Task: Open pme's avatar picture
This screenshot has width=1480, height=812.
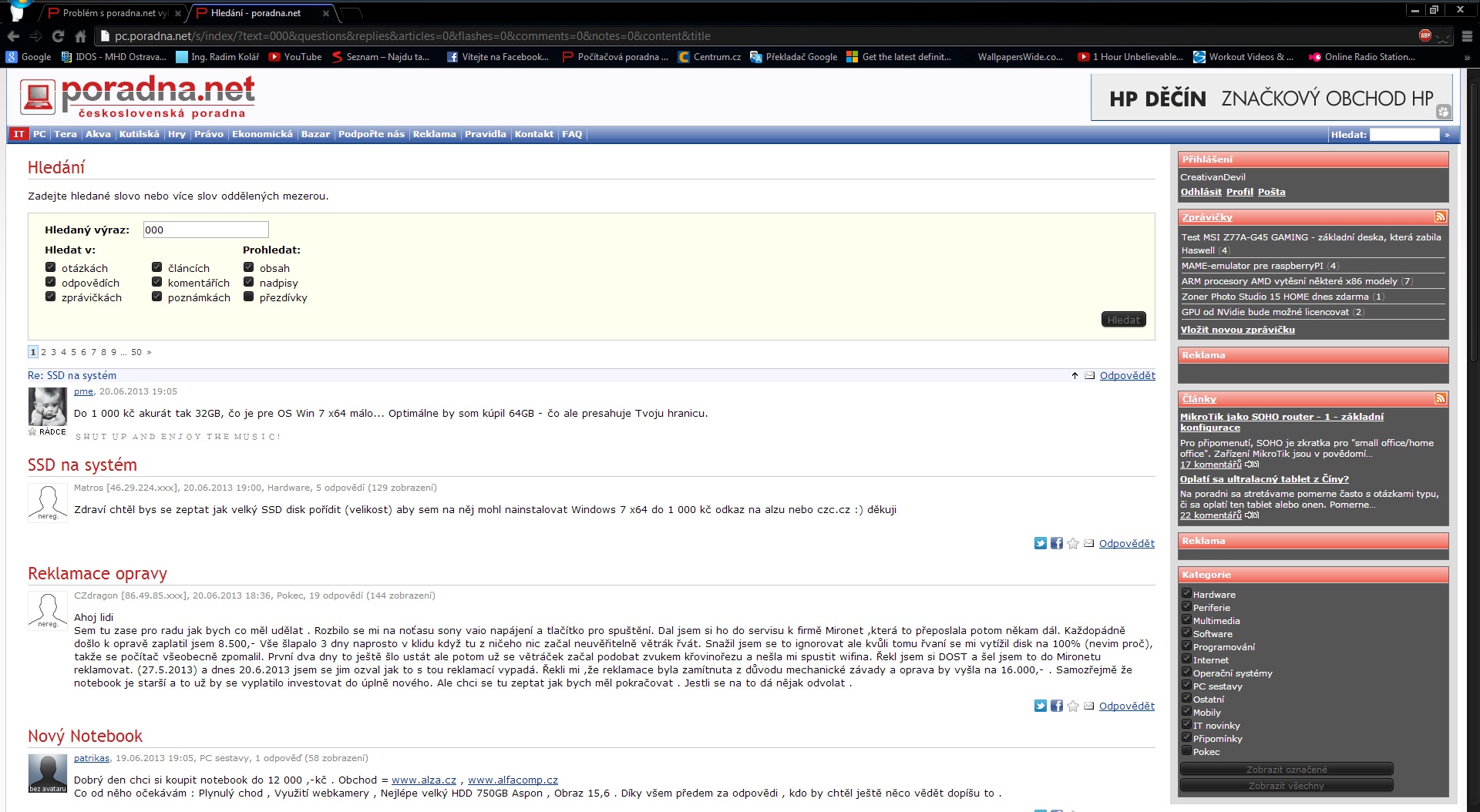Action: (x=48, y=406)
